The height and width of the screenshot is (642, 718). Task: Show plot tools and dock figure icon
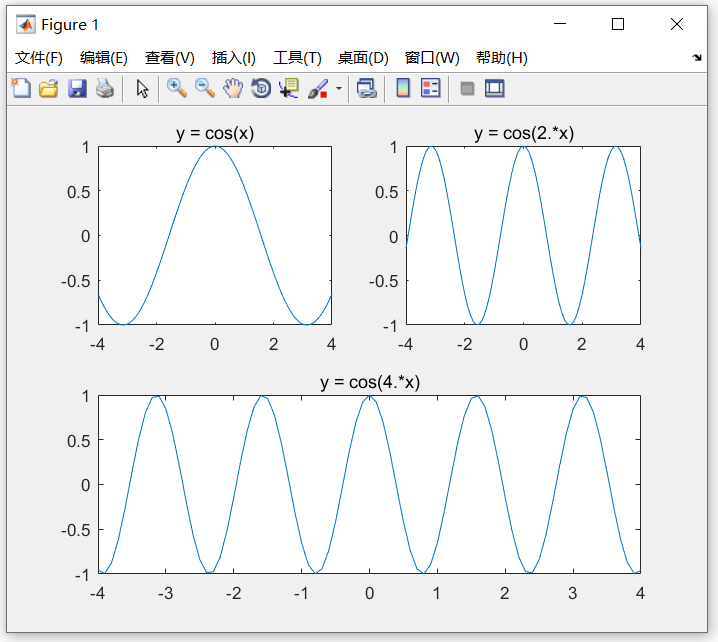click(x=495, y=88)
